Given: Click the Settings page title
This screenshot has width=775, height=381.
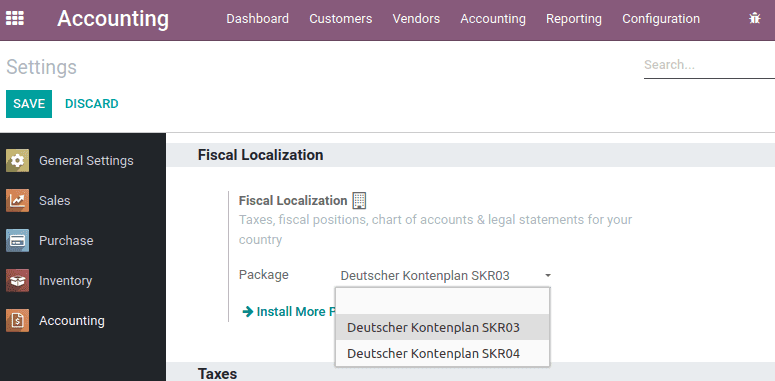Looking at the screenshot, I should click(42, 67).
